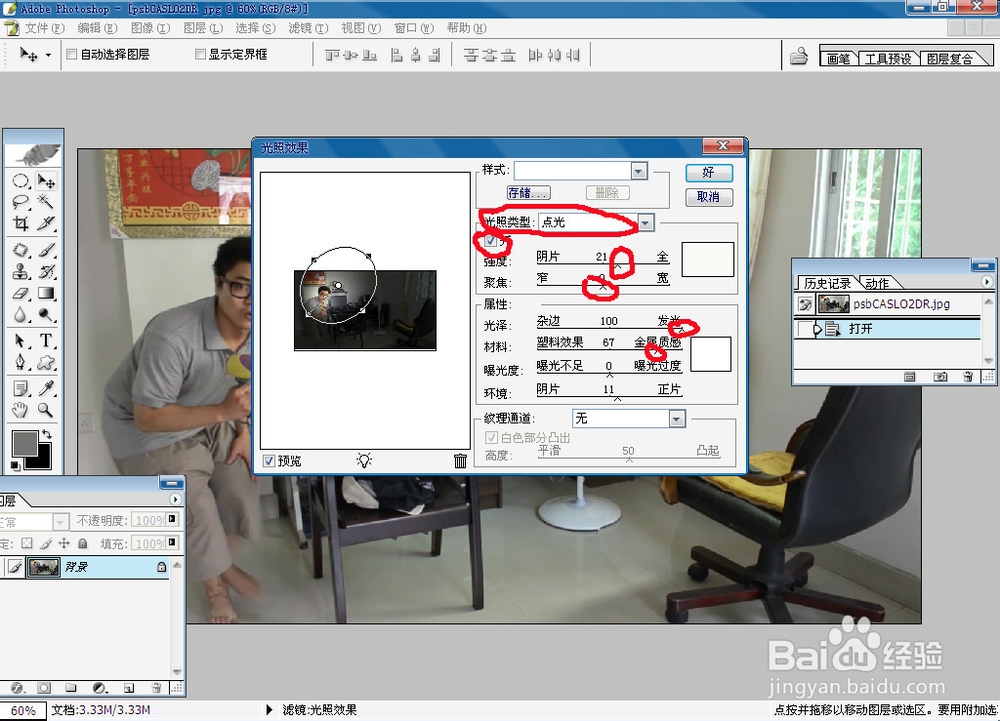This screenshot has width=1000, height=721.
Task: Toggle the 显示定界框 checkbox
Action: (200, 54)
